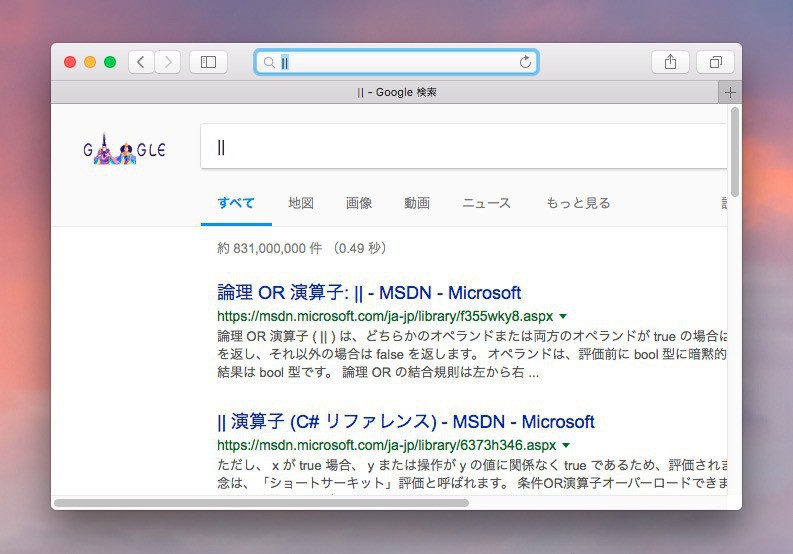
Task: Reload the page from the address bar
Action: (525, 62)
